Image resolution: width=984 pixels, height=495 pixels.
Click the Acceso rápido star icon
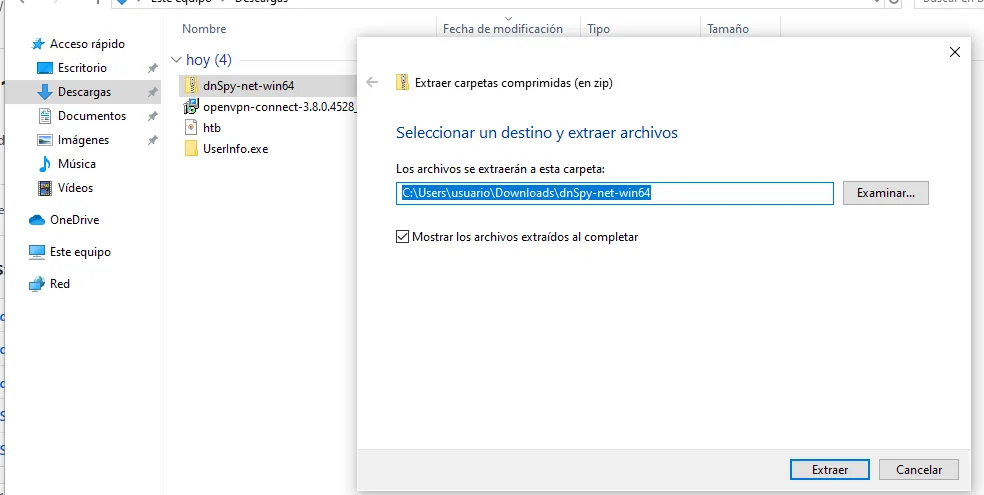(39, 44)
